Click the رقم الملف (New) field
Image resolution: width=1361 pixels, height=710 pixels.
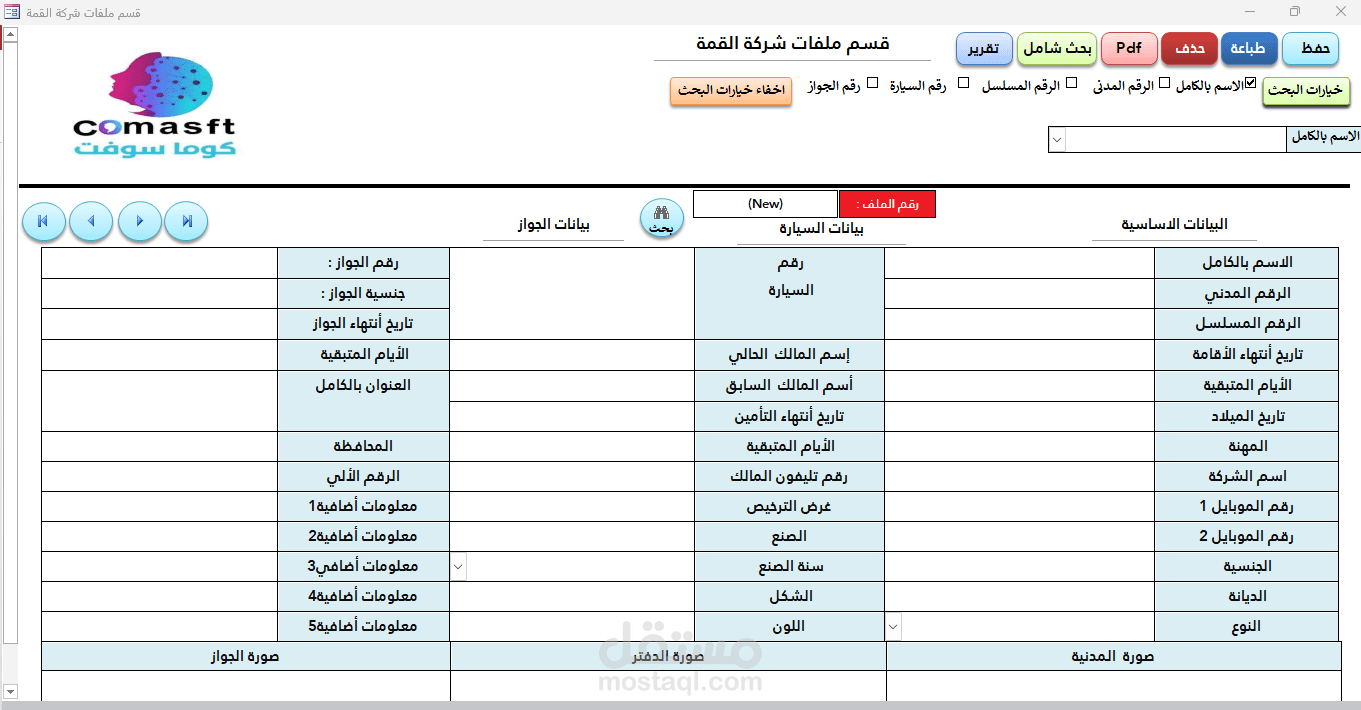(x=765, y=204)
